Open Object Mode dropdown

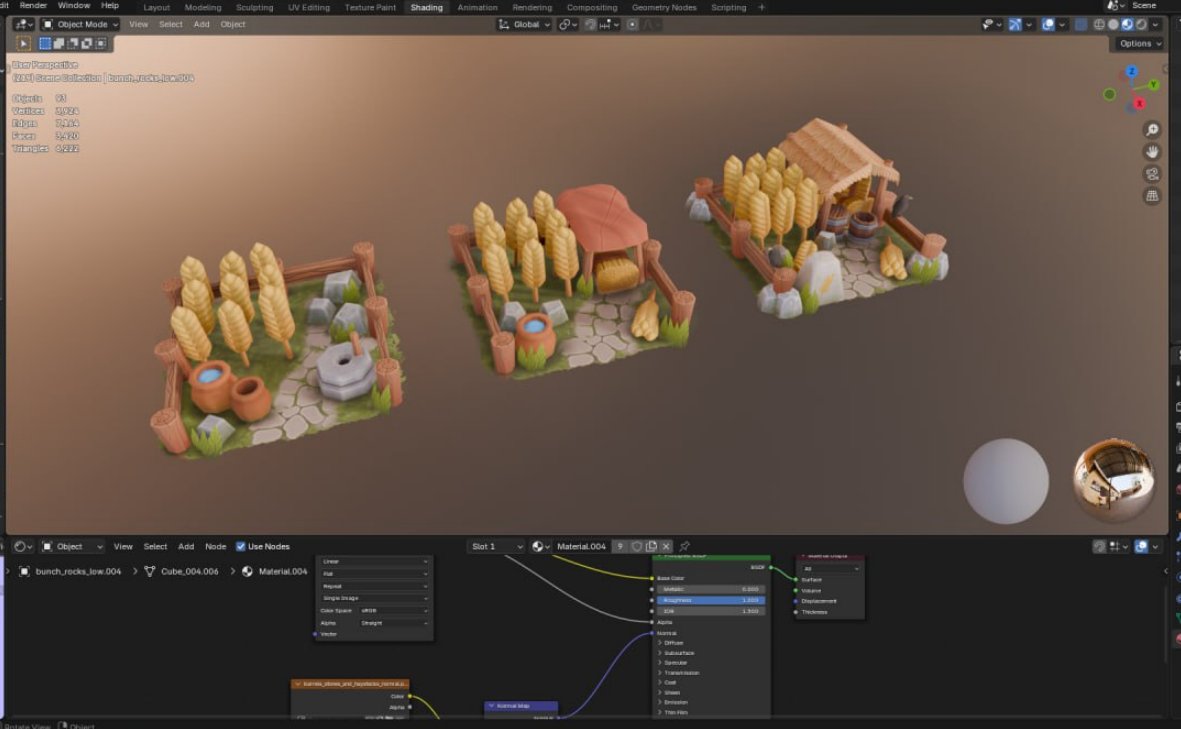pos(80,24)
